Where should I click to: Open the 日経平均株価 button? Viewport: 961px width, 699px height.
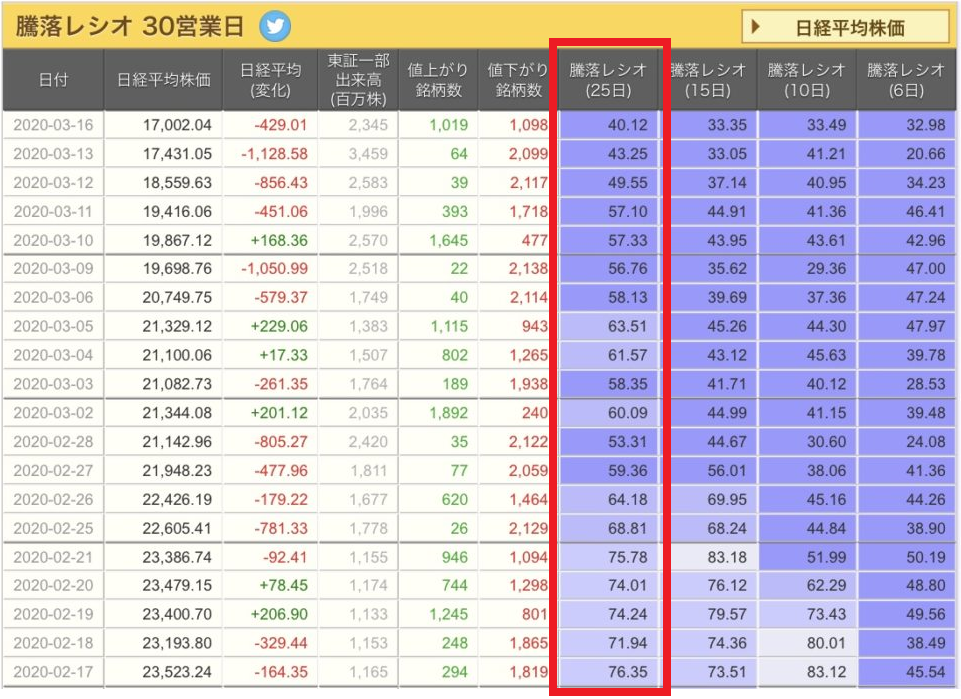845,27
